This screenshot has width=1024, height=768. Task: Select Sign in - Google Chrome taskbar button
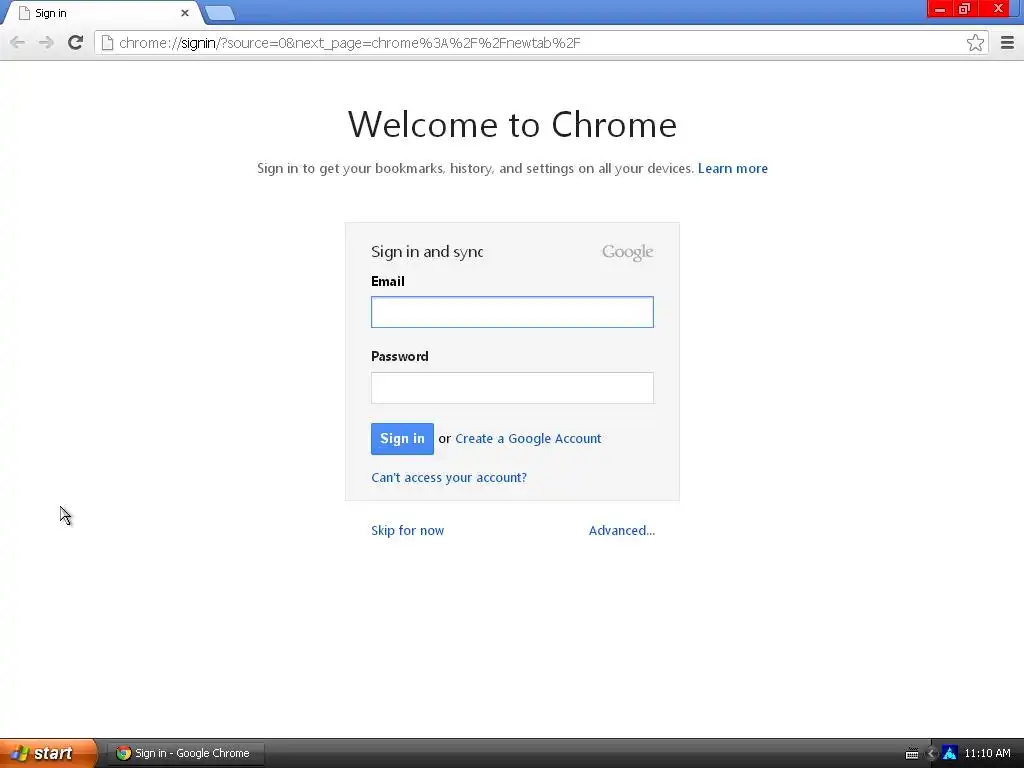[186, 753]
